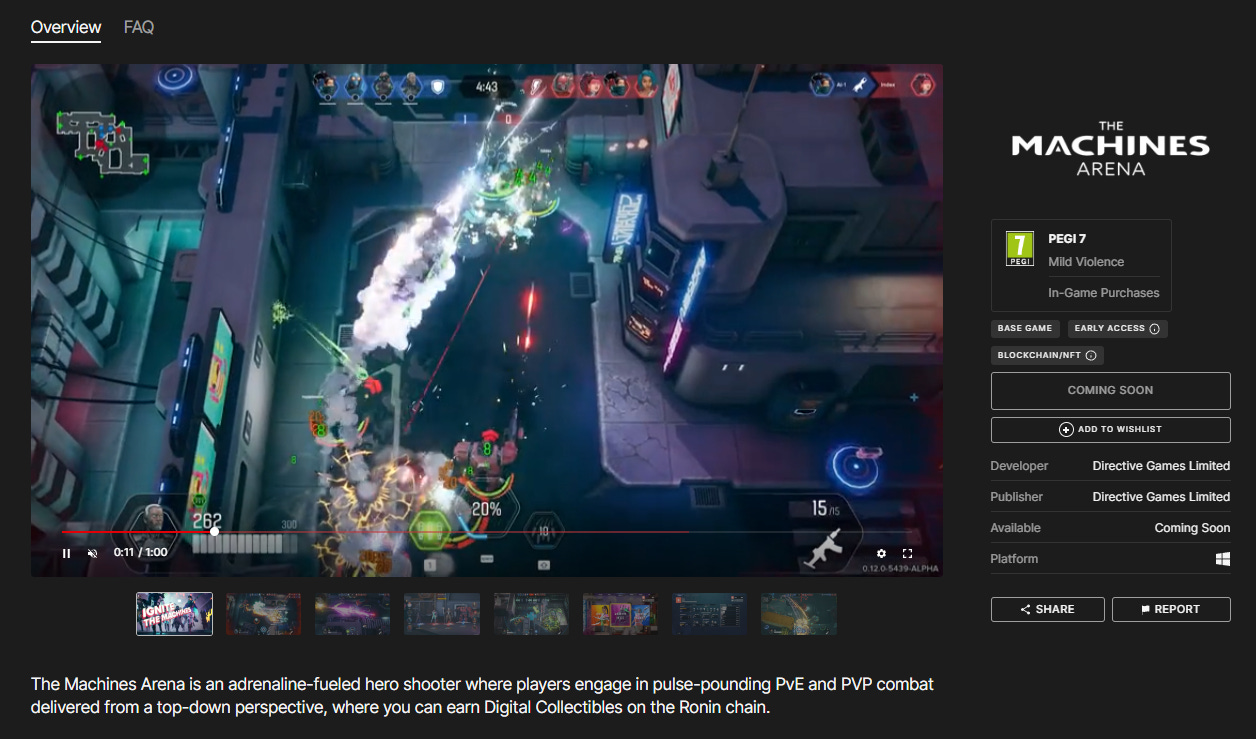Open video settings gear
This screenshot has width=1256, height=739.
click(x=881, y=553)
